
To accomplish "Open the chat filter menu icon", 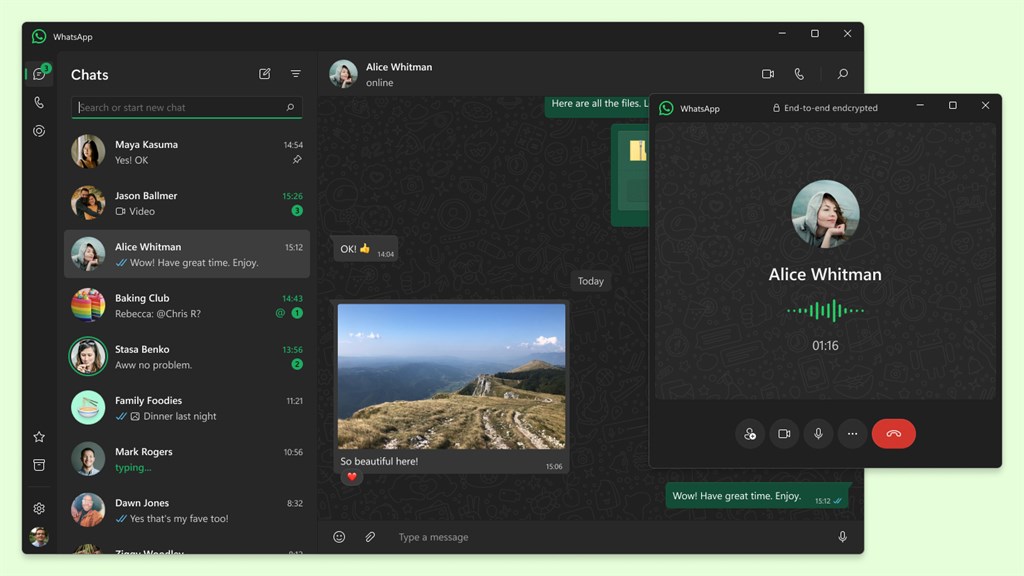I will coord(296,74).
